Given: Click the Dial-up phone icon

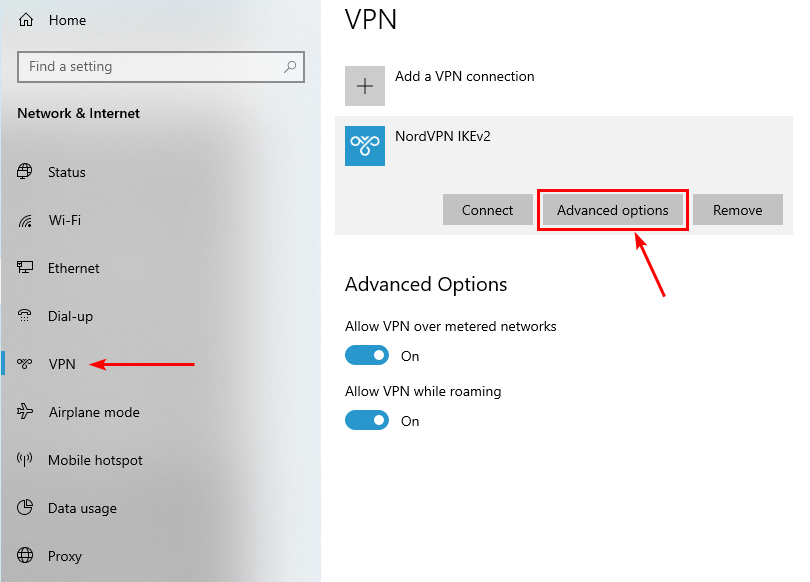Looking at the screenshot, I should (x=26, y=316).
